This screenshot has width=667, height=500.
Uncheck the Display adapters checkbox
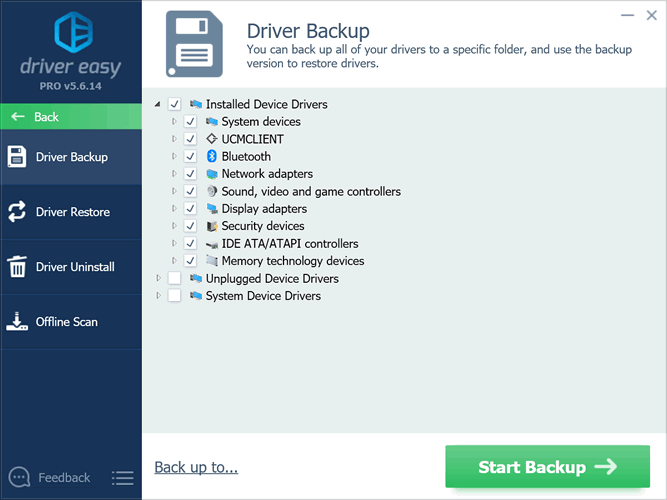pyautogui.click(x=190, y=209)
